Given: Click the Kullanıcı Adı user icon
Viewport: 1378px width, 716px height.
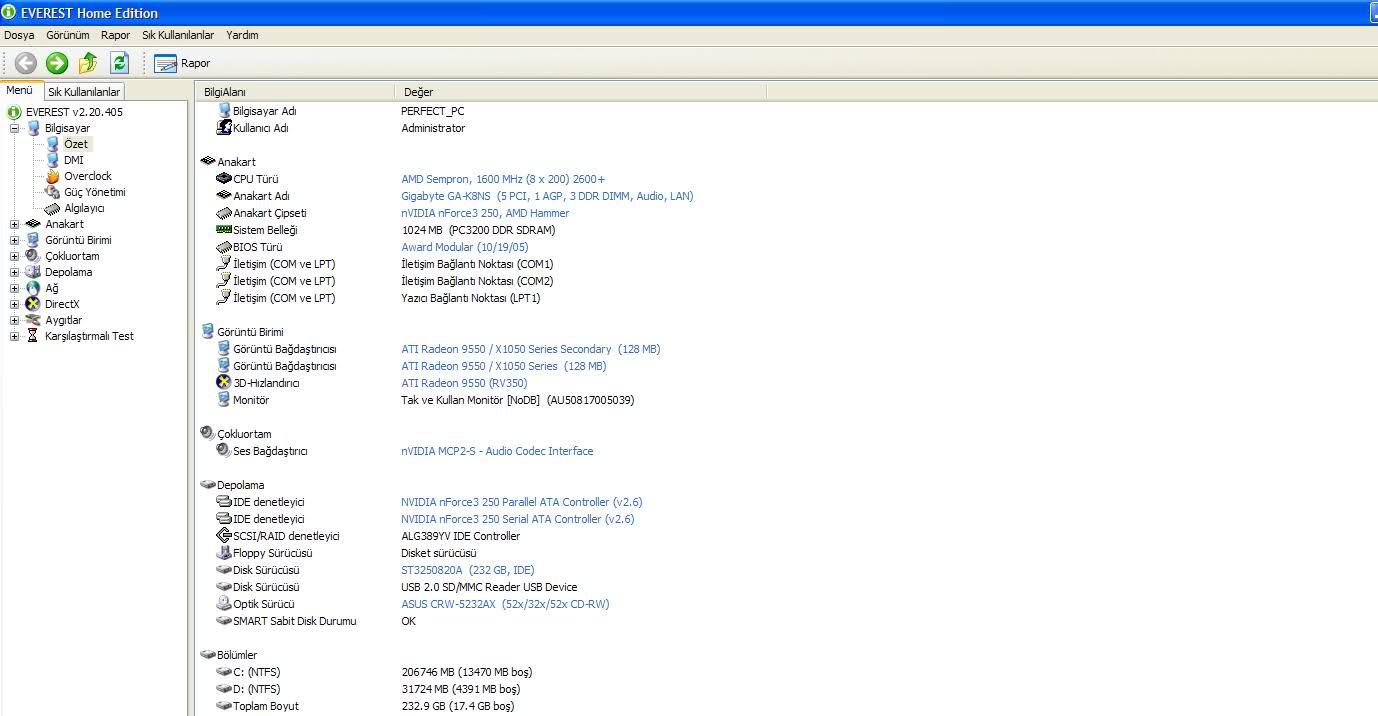Looking at the screenshot, I should tap(224, 128).
